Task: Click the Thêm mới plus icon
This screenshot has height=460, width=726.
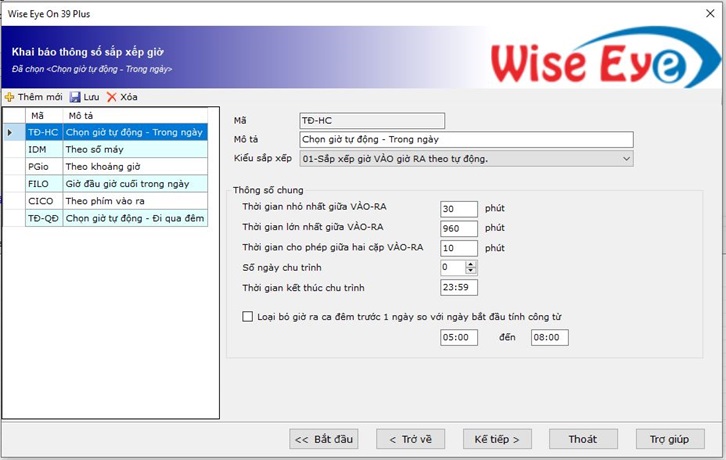Action: click(10, 97)
